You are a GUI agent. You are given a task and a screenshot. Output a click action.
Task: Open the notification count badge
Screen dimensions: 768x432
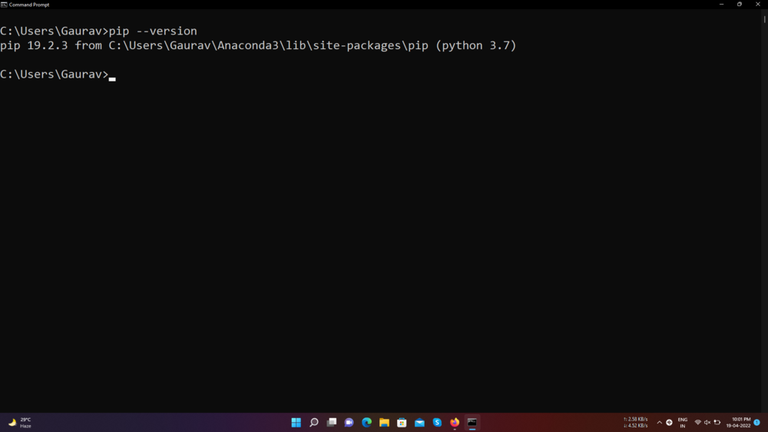click(x=757, y=422)
